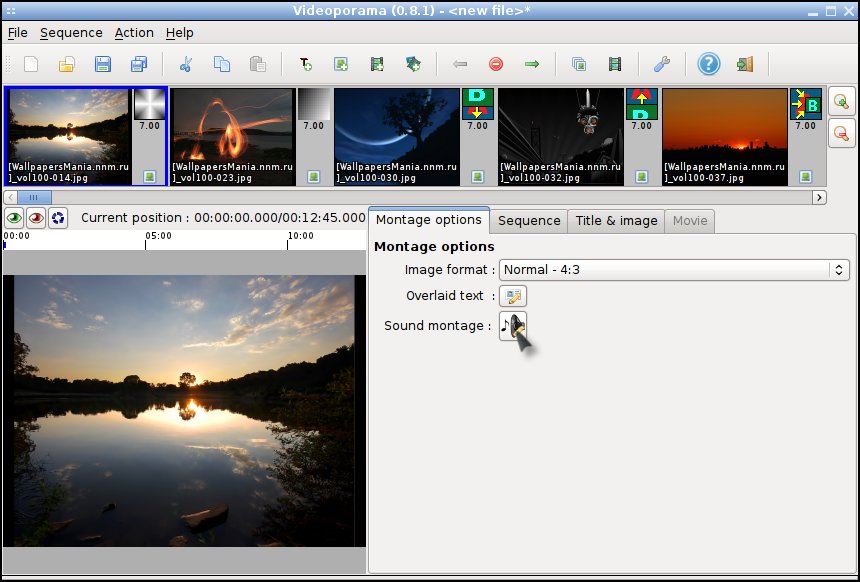Click the stacked floppy disks save-as icon
Viewport: 860px width, 582px height.
pos(139,64)
